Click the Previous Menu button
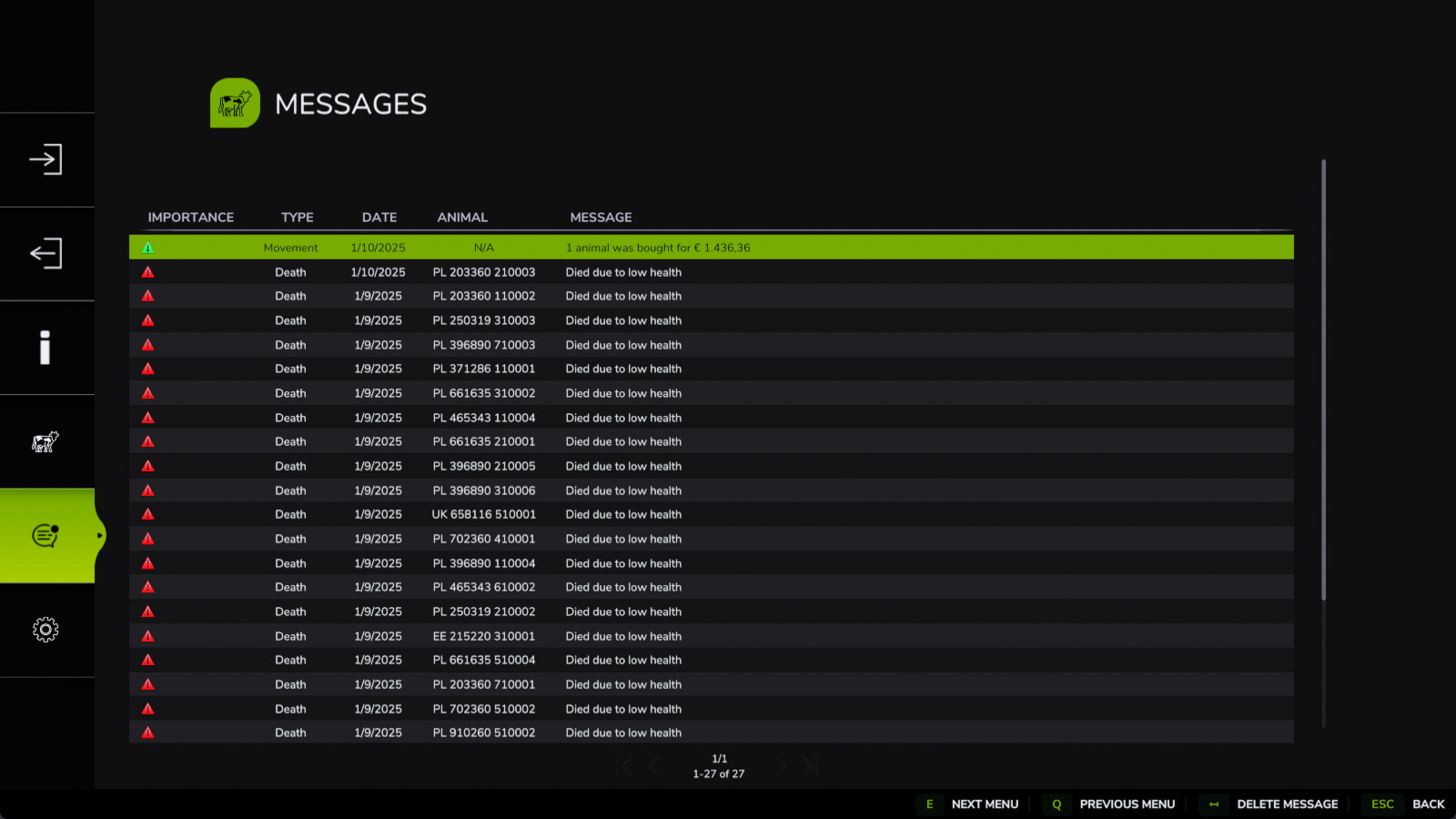Image resolution: width=1456 pixels, height=819 pixels. tap(1114, 804)
